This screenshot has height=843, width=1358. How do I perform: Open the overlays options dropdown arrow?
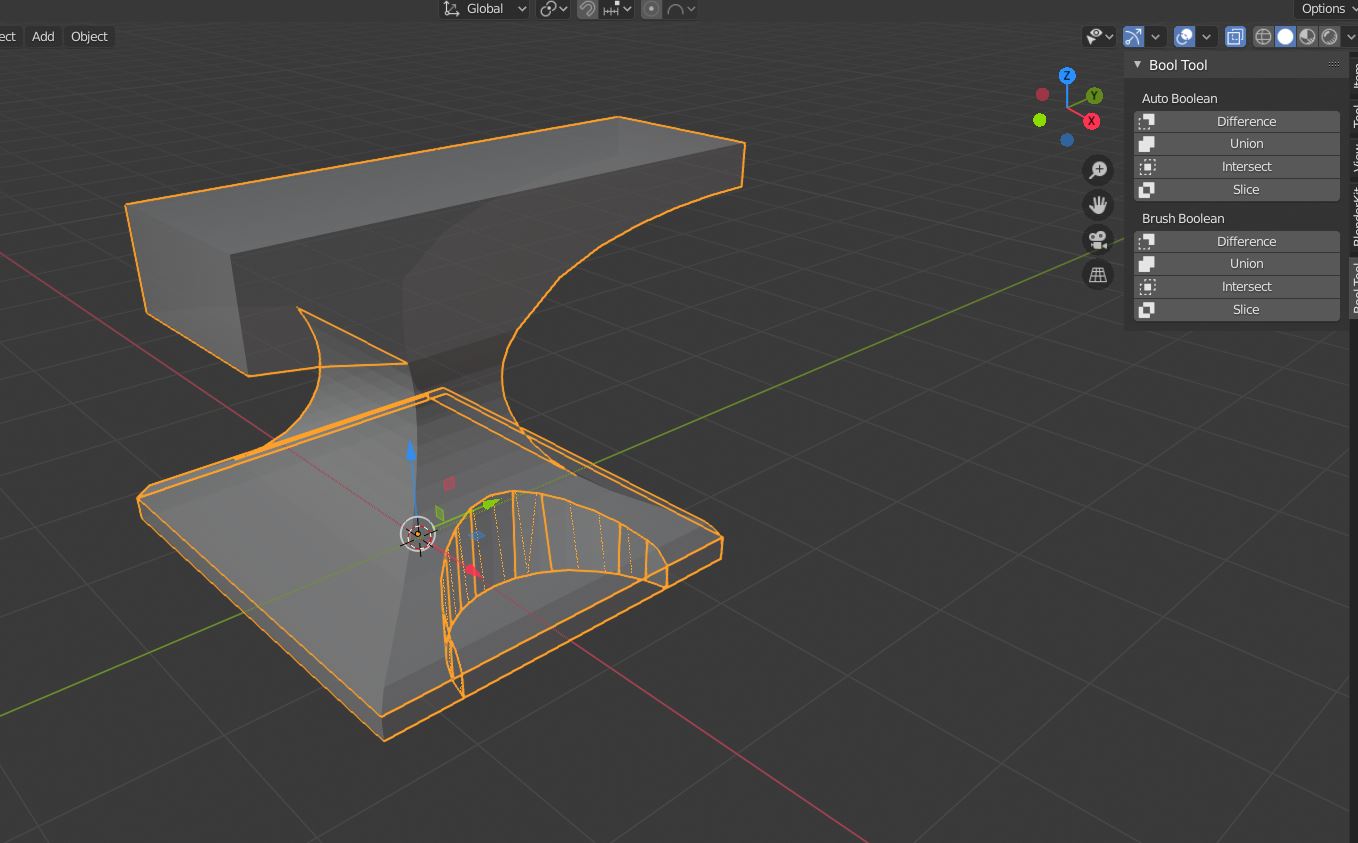pyautogui.click(x=1207, y=37)
